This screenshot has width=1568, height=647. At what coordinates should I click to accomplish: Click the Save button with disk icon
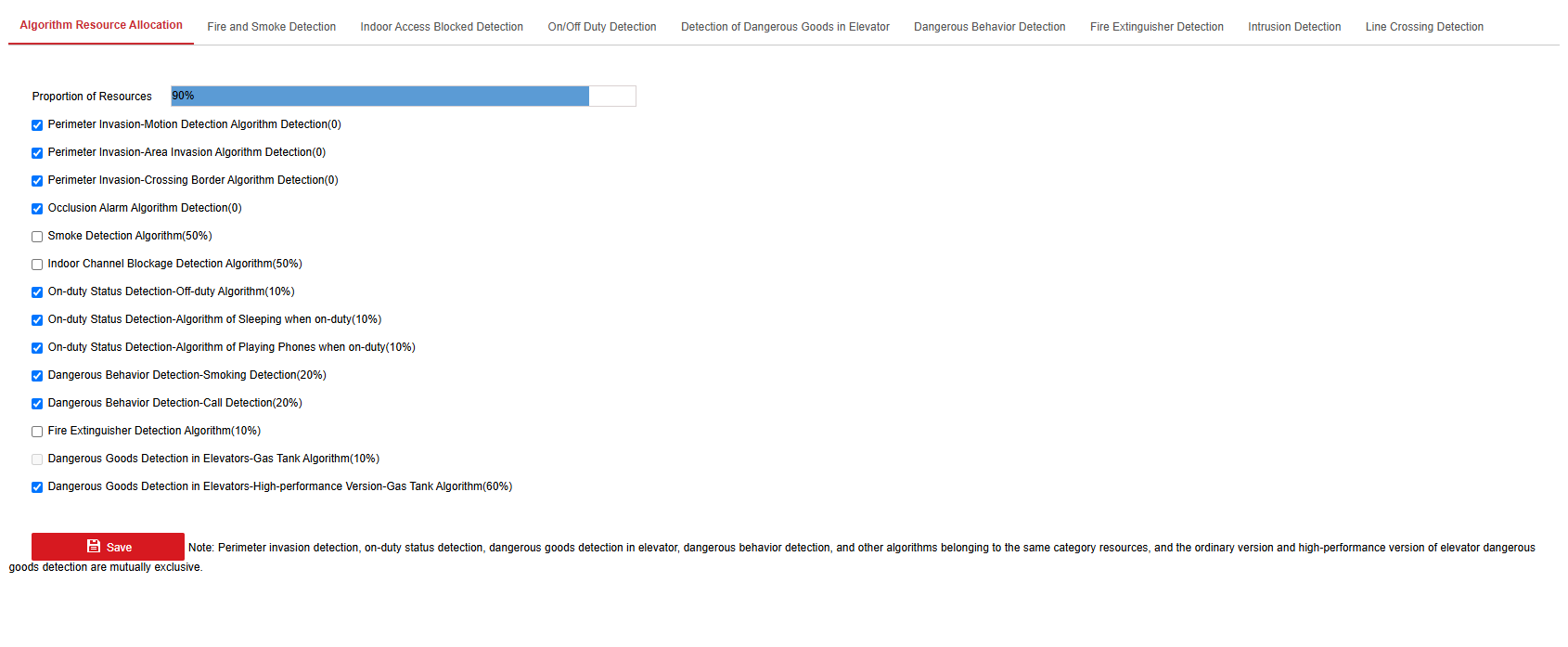108,547
